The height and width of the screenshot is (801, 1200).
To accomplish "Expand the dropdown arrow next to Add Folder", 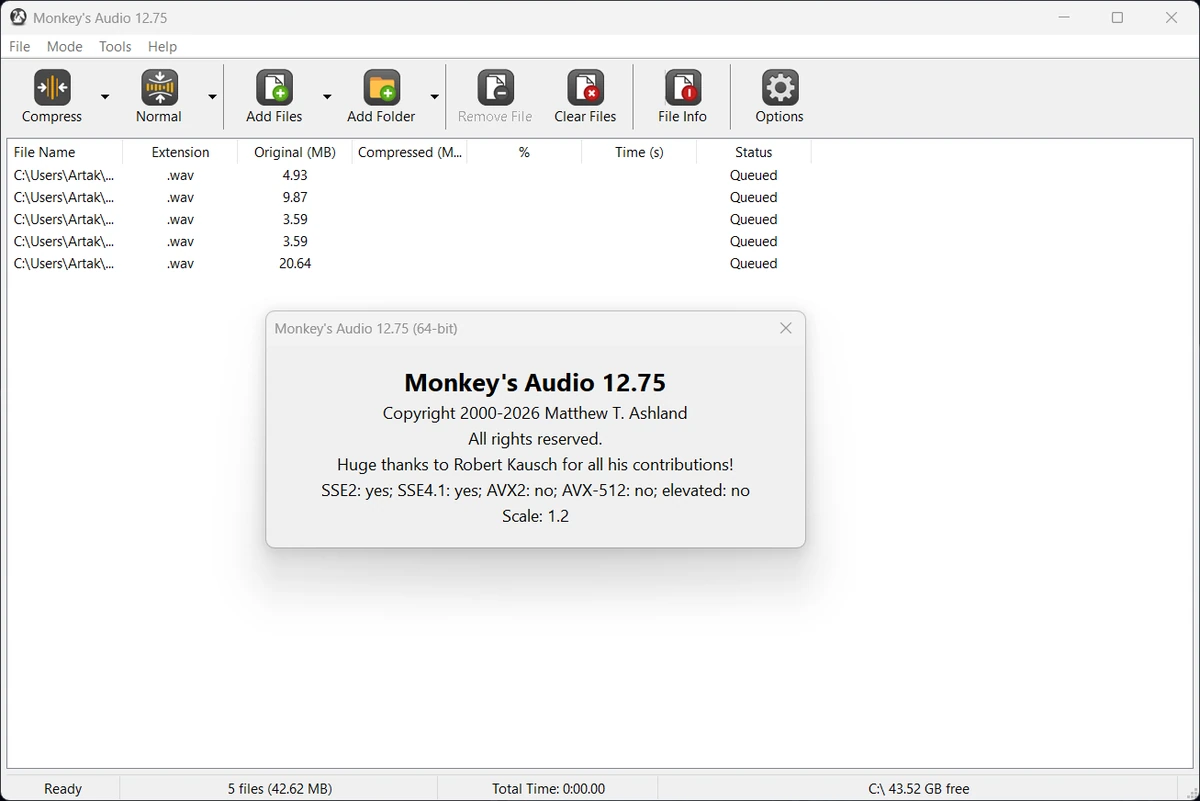I will point(434,97).
